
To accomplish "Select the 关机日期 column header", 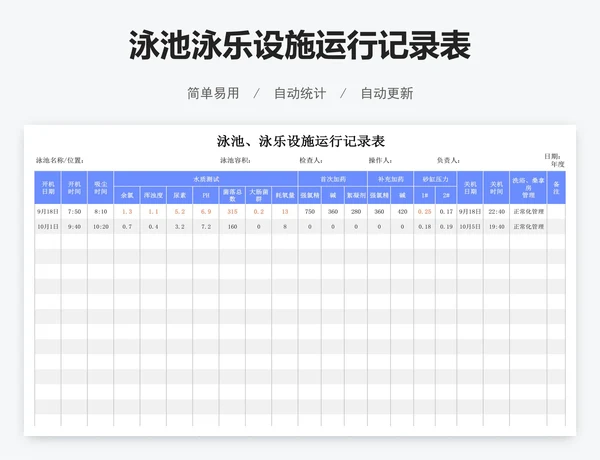I will click(470, 188).
